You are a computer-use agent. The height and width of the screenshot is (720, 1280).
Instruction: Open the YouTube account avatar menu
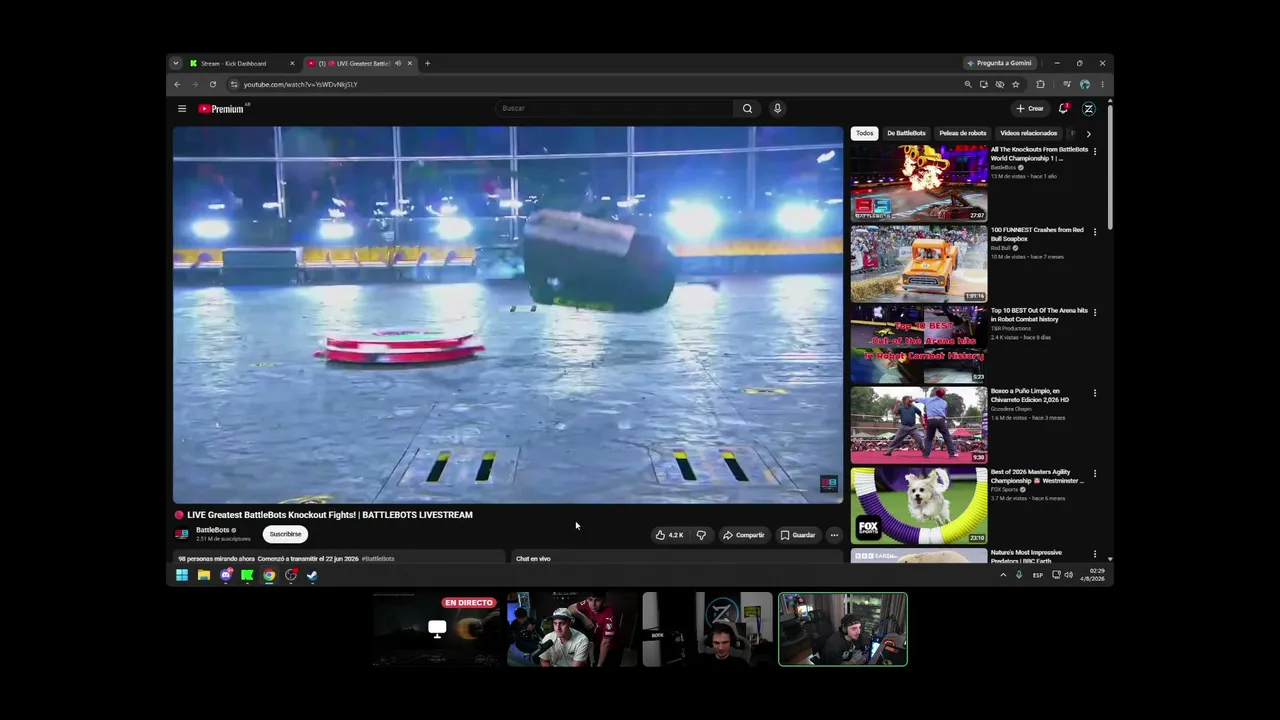pyautogui.click(x=1089, y=108)
